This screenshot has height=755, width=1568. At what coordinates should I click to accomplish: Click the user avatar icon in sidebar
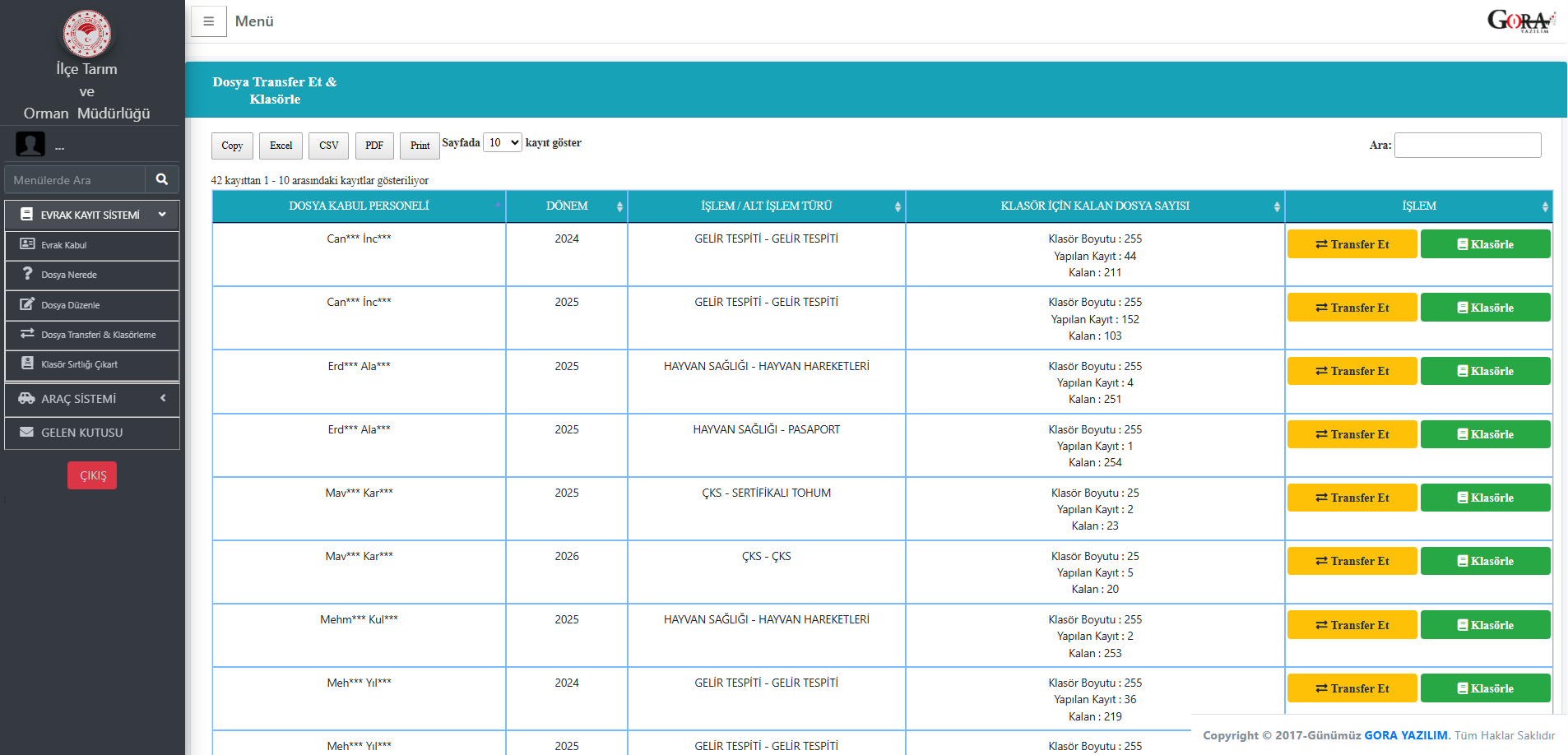[30, 144]
